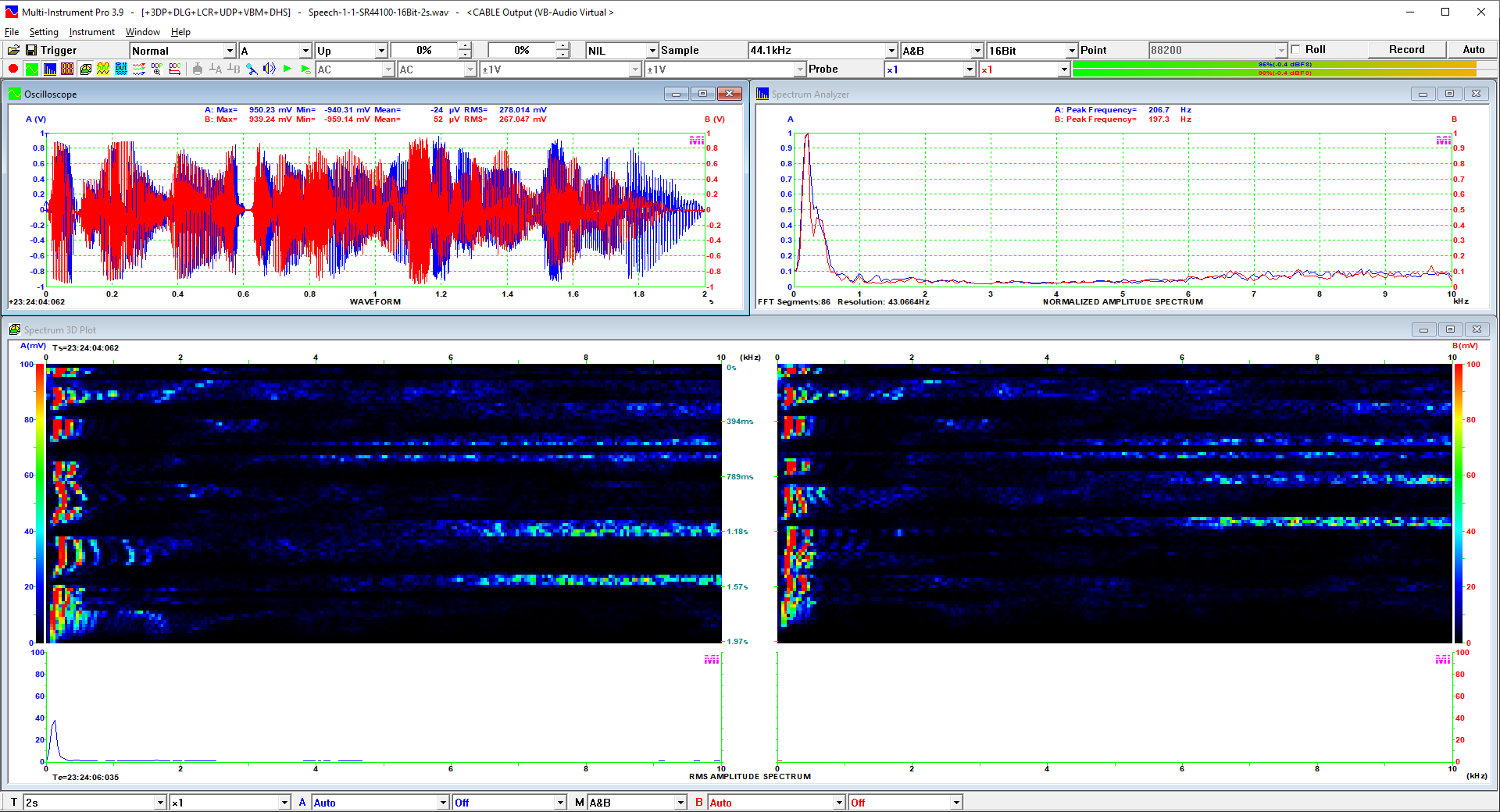Screen dimensions: 1500x812
Task: Click the speaker monitor icon
Action: [270, 69]
